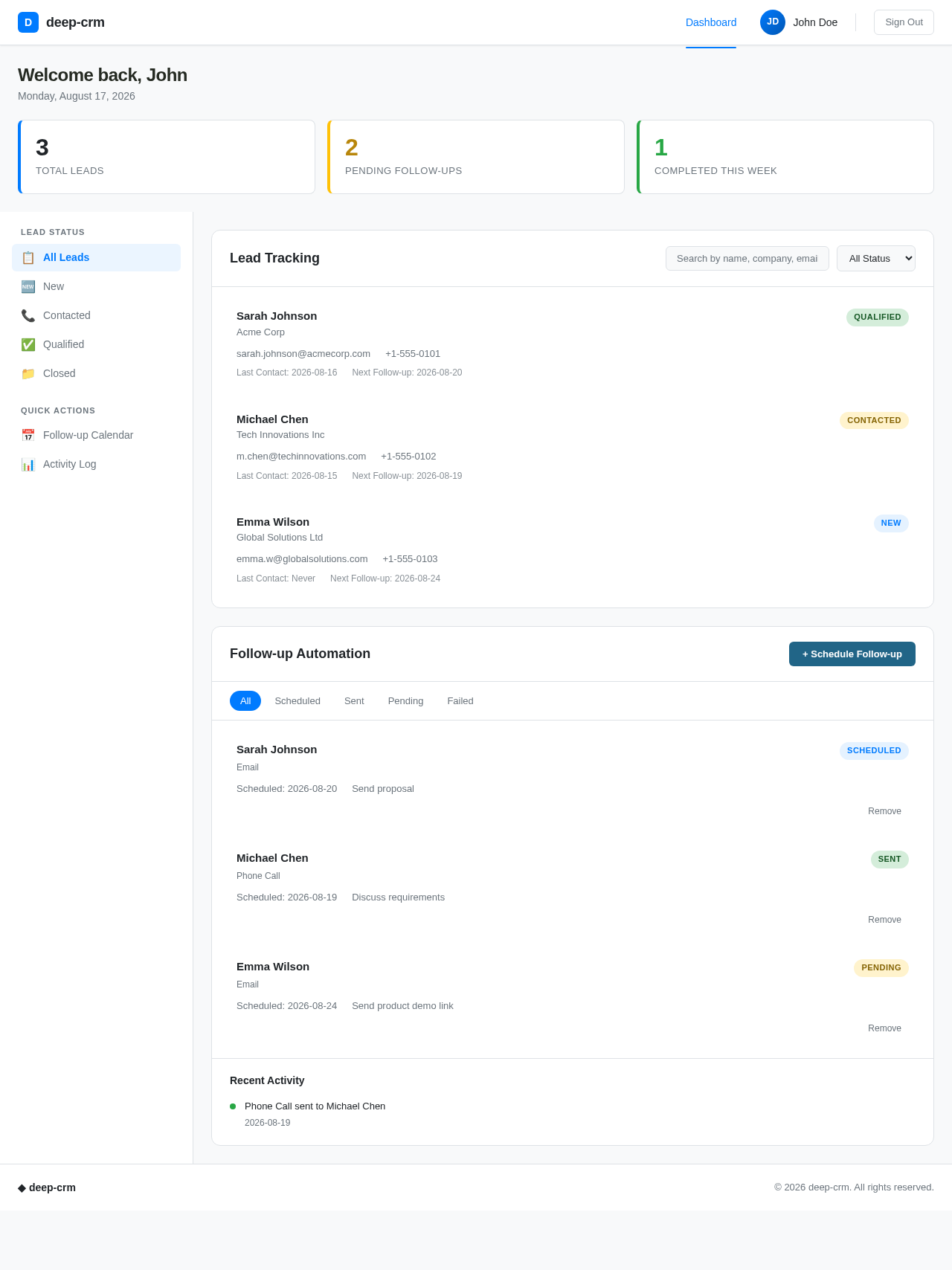The width and height of the screenshot is (952, 1270).
Task: Click the blue D logo icon
Action: coord(28,22)
